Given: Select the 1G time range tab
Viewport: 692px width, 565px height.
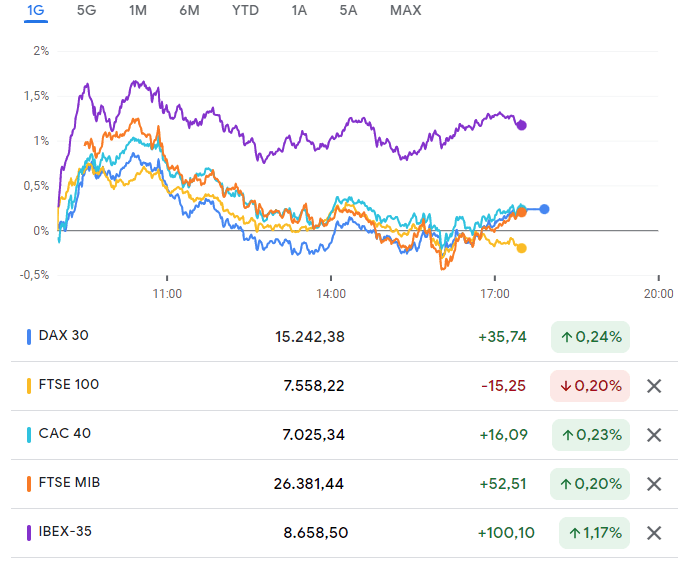Looking at the screenshot, I should click(x=36, y=10).
